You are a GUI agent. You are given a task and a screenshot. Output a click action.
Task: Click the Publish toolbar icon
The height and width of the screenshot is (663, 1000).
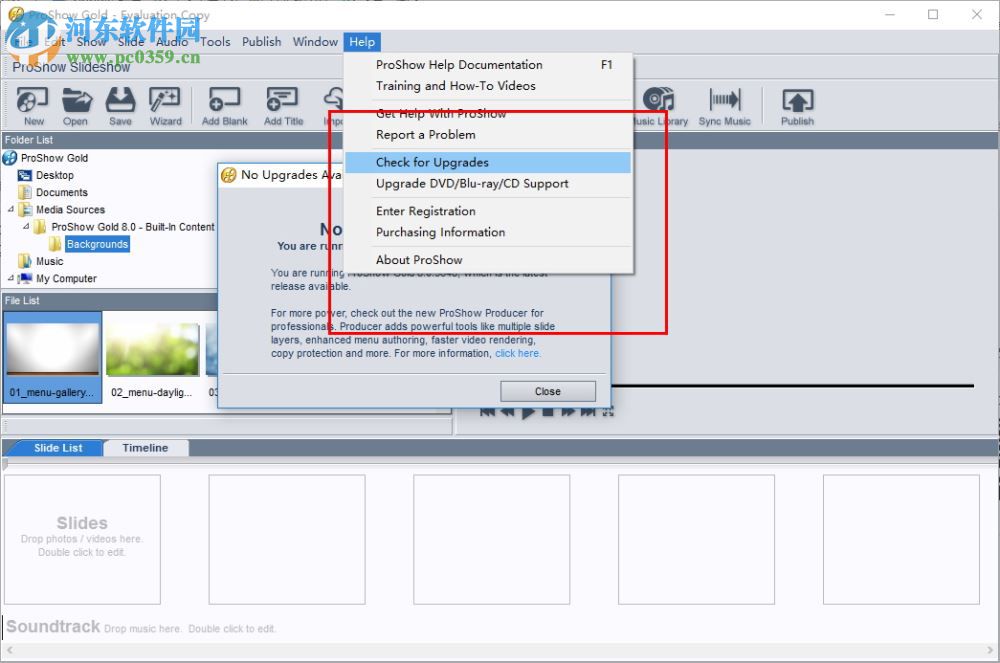coord(797,106)
